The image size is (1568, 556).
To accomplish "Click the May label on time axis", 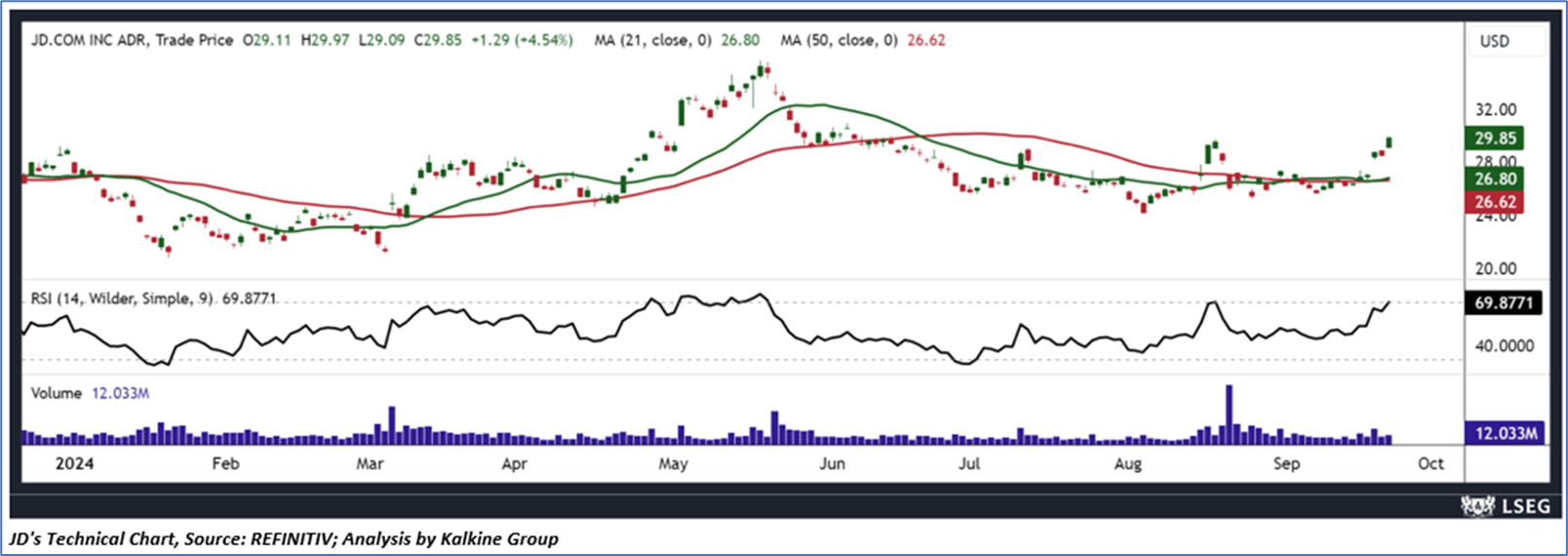I will (673, 463).
